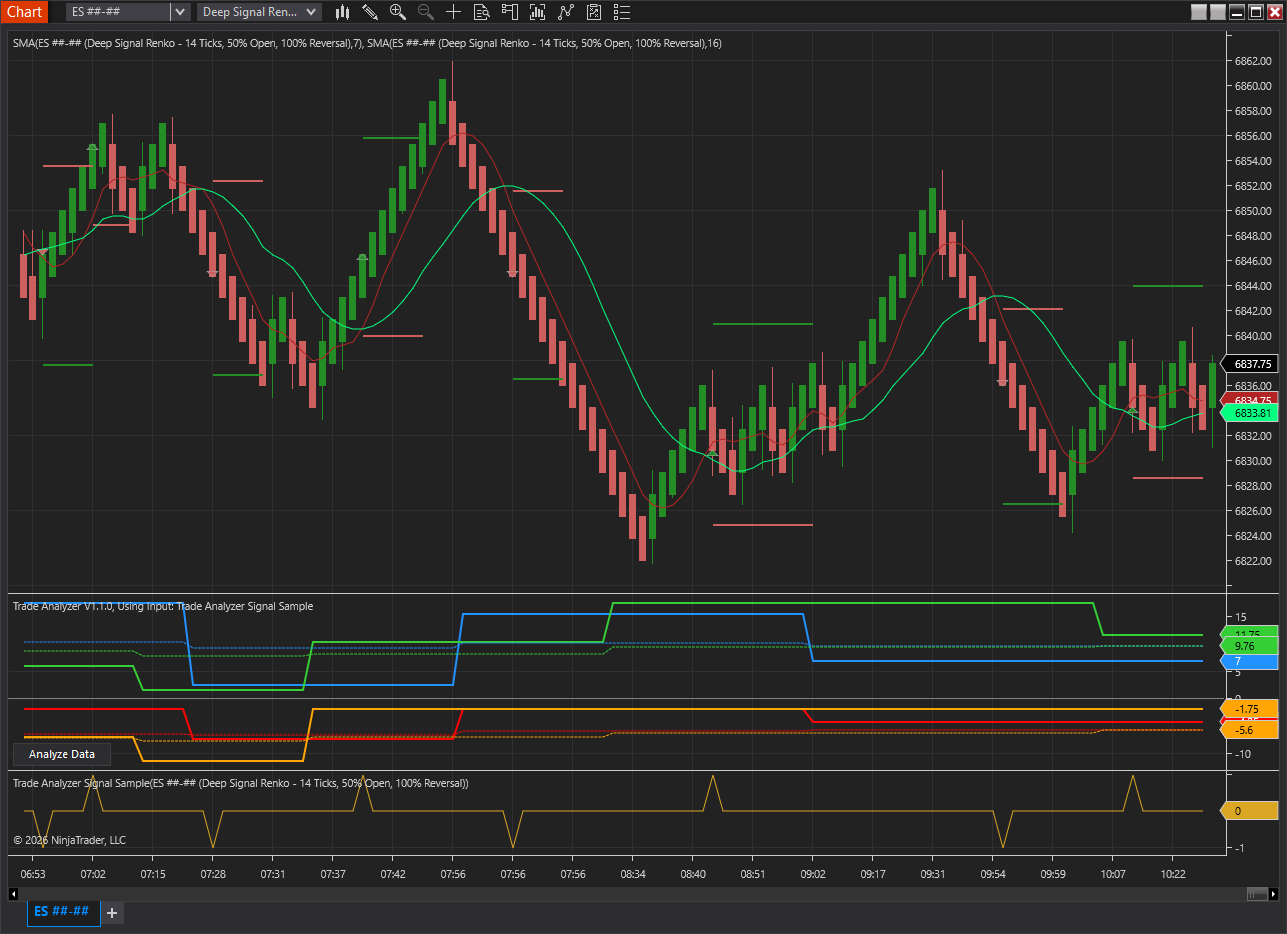Enable the crosshair cursor tool
The height and width of the screenshot is (934, 1287).
pyautogui.click(x=454, y=12)
